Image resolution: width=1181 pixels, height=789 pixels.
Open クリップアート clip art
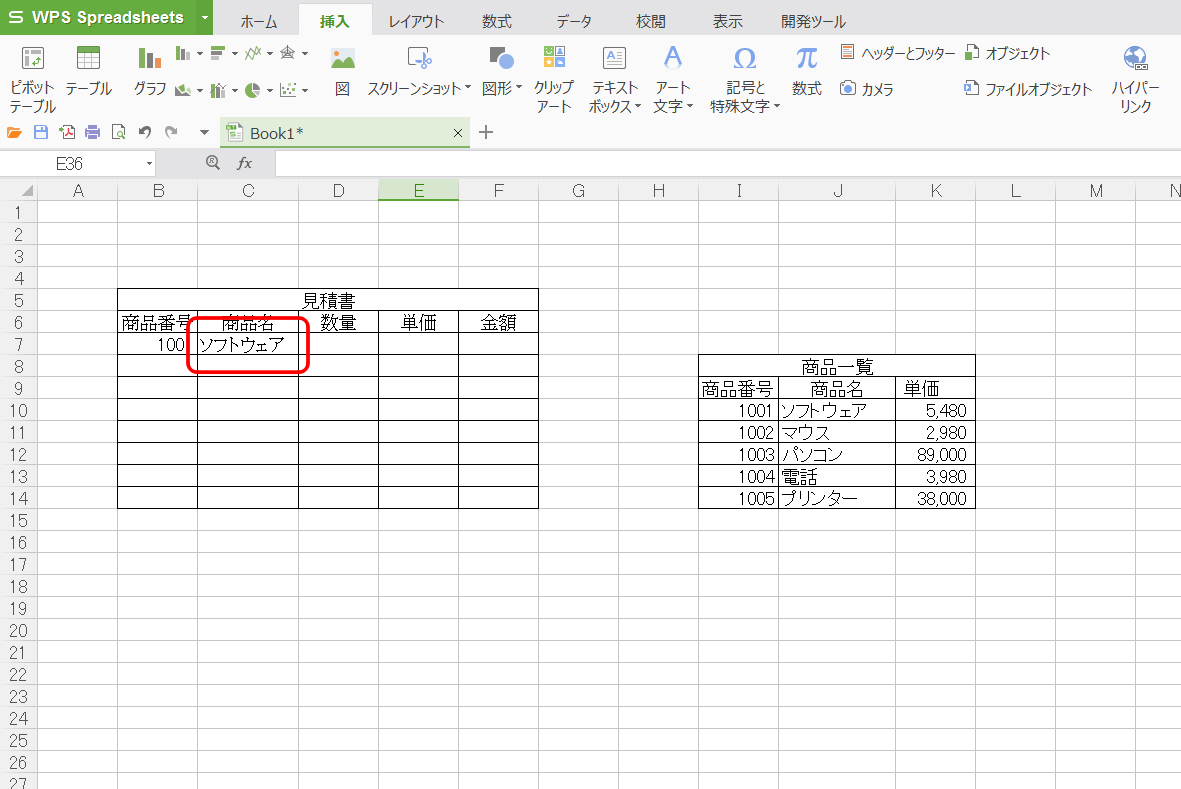(x=554, y=78)
